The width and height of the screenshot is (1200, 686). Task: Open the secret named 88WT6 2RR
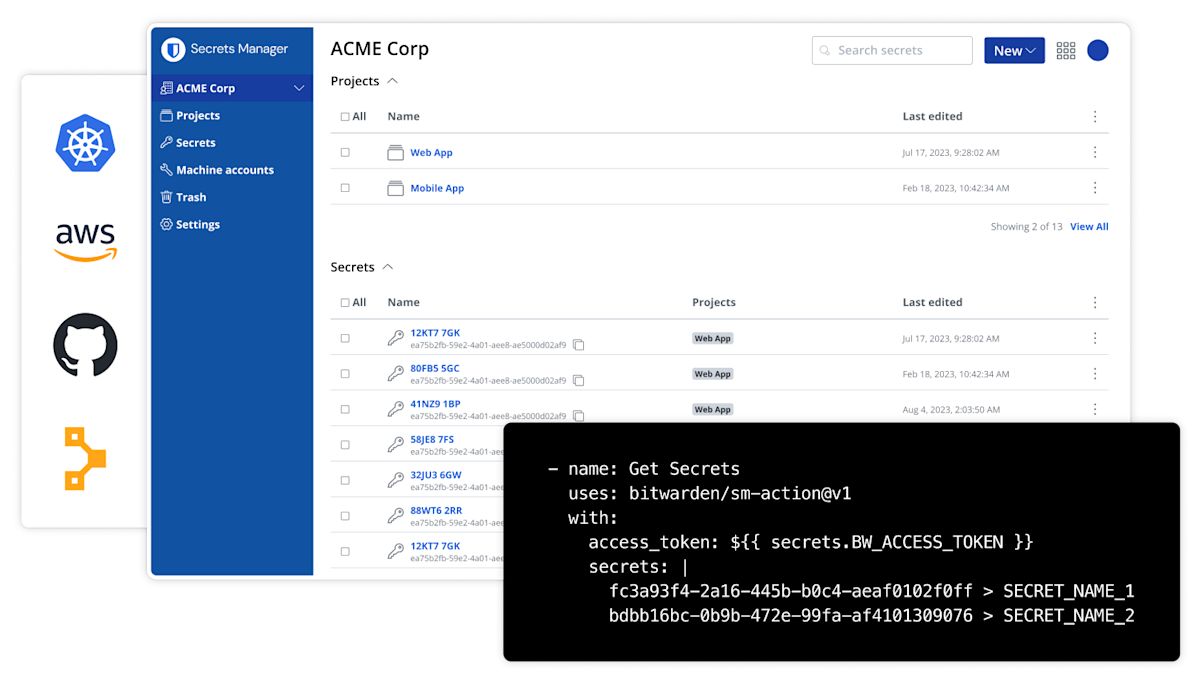click(x=435, y=510)
